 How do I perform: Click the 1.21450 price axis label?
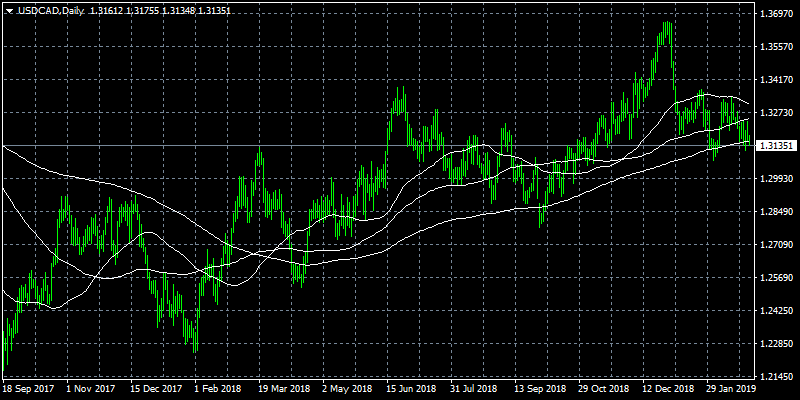coord(776,377)
